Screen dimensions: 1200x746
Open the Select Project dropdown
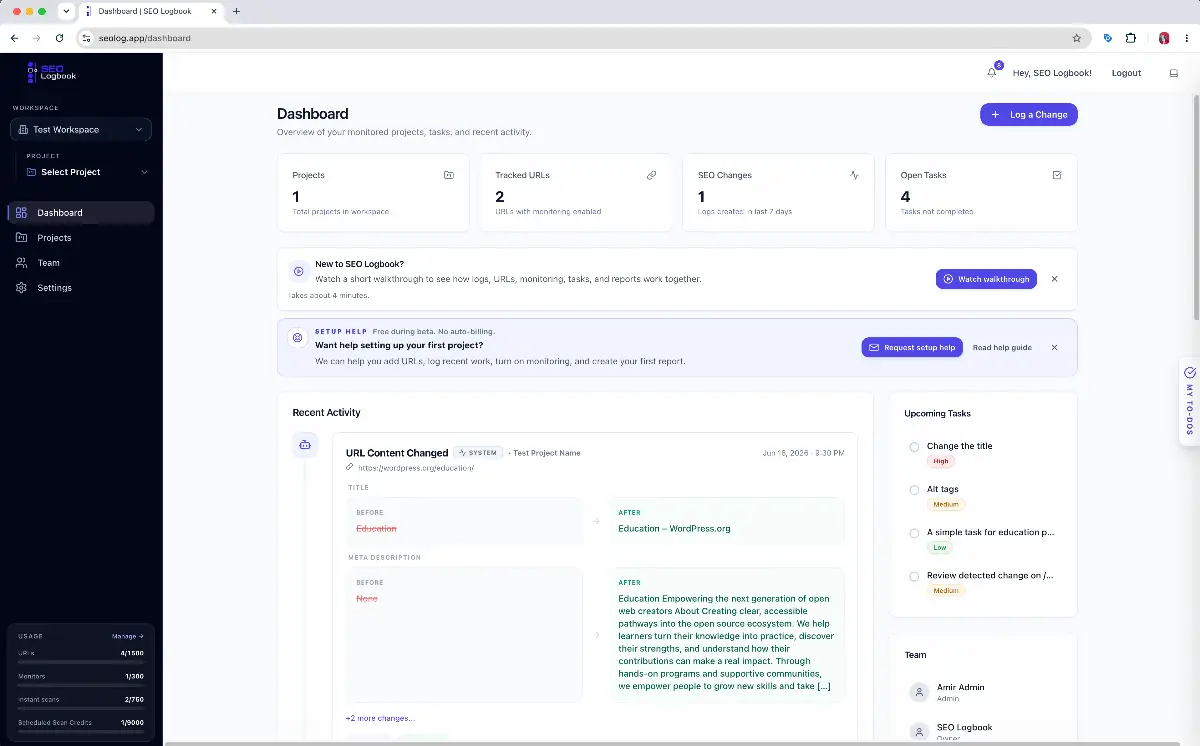[x=85, y=172]
